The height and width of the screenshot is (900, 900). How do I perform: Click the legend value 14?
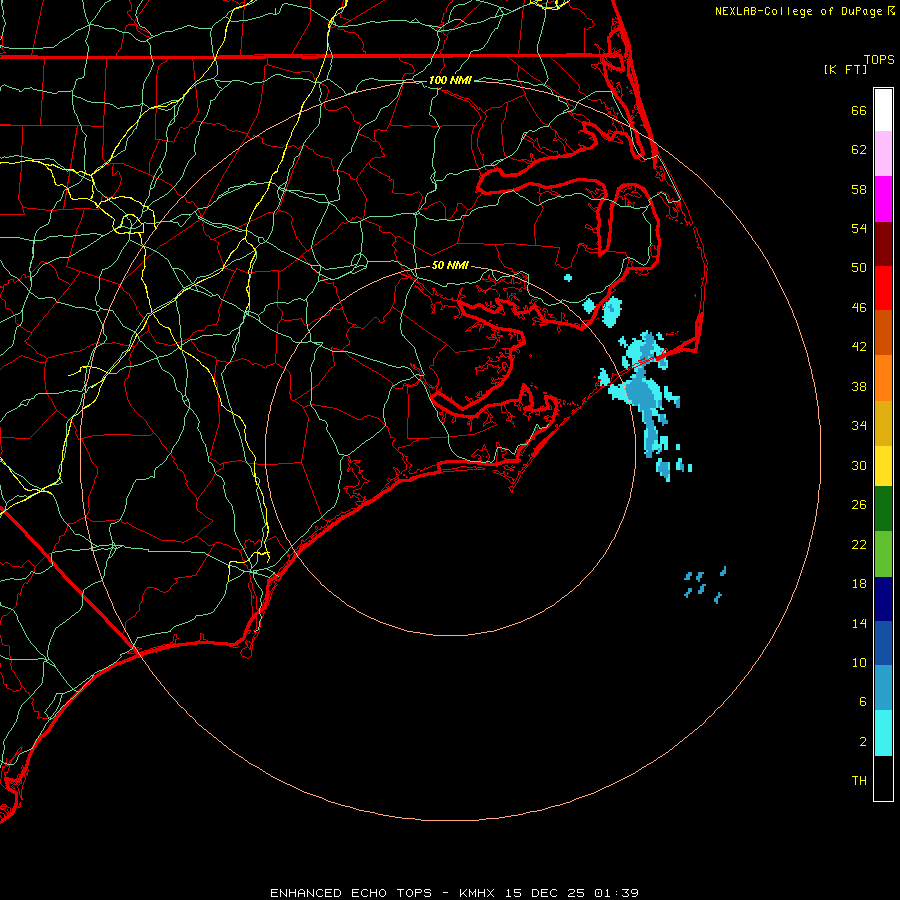click(859, 623)
